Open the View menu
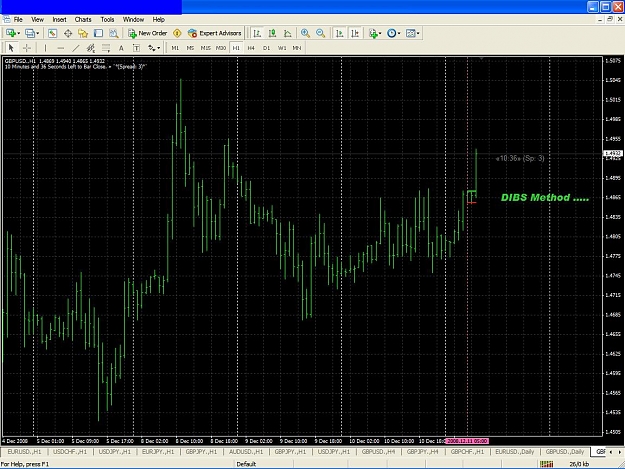Image resolution: width=625 pixels, height=469 pixels. (37, 20)
